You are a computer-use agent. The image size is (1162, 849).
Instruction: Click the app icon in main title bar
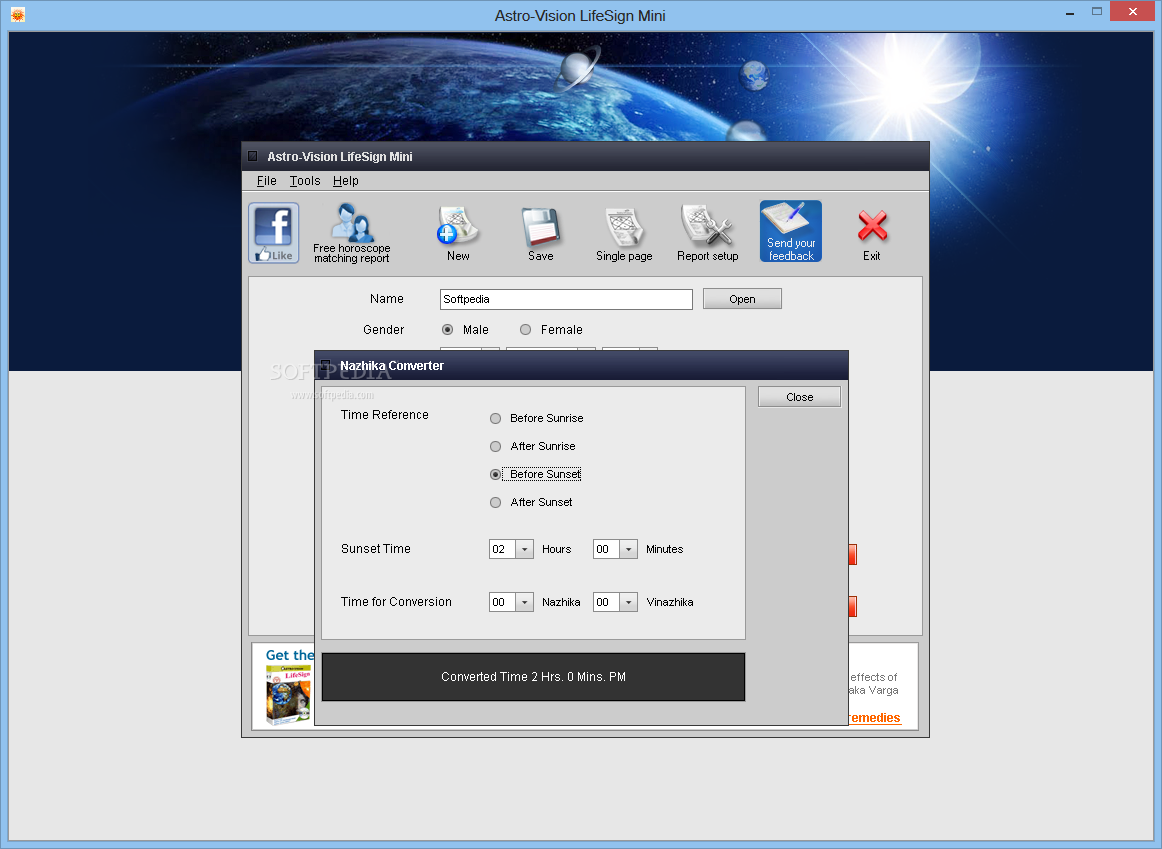pyautogui.click(x=18, y=15)
